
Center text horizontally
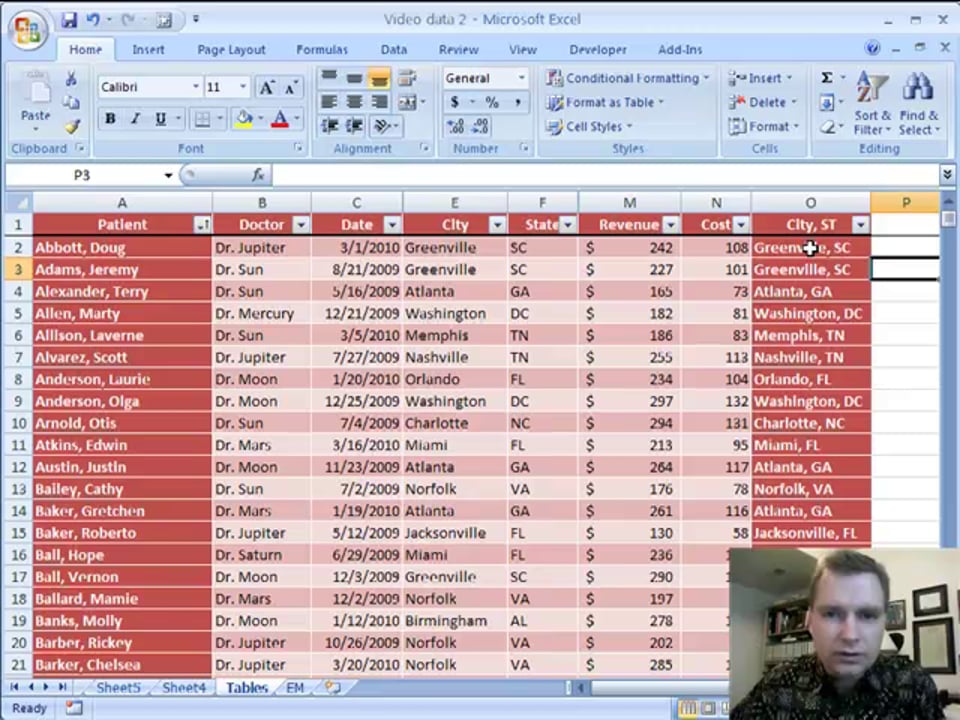coord(354,102)
